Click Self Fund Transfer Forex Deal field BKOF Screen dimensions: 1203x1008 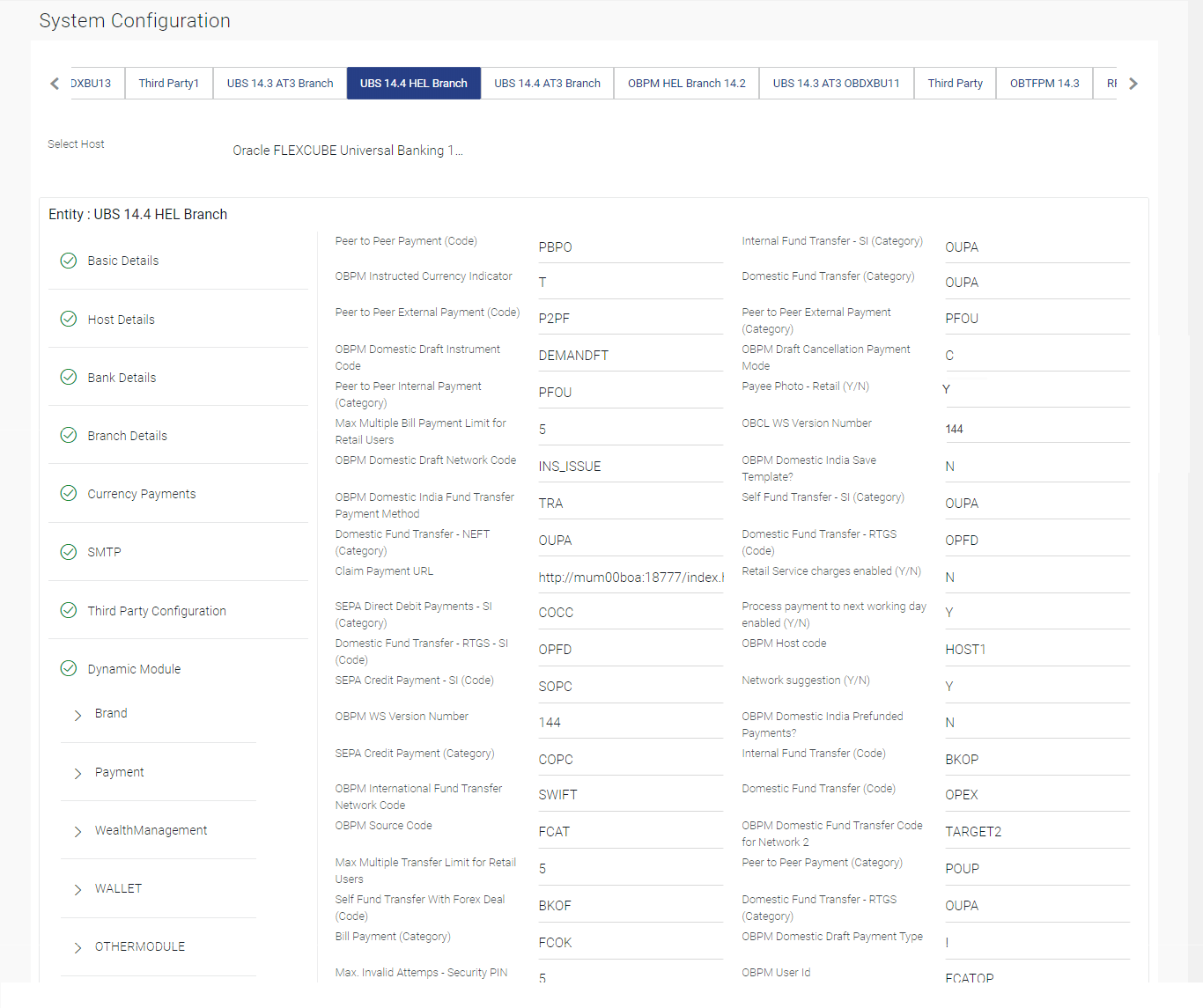pos(631,906)
